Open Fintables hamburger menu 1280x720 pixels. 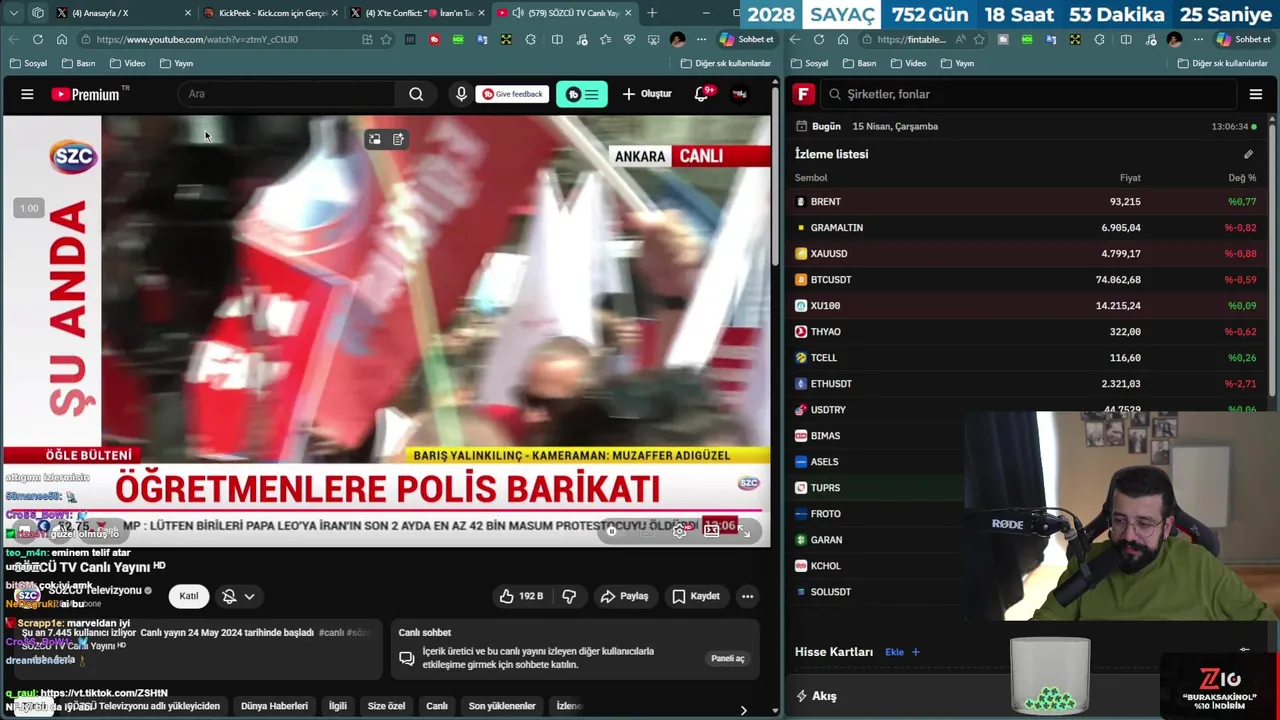tap(1256, 94)
